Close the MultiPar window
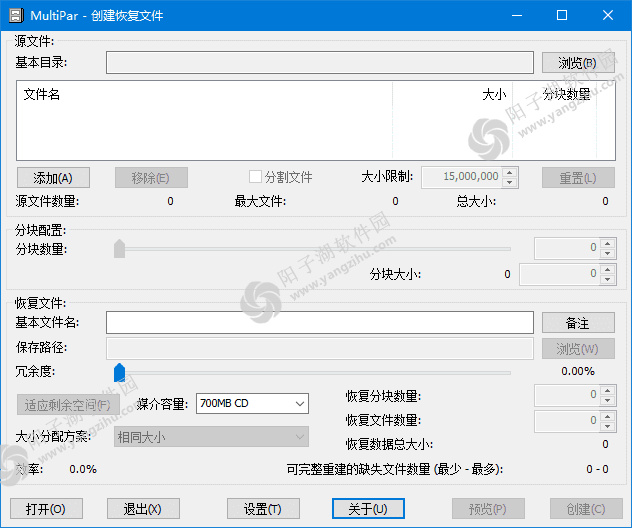The height and width of the screenshot is (528, 632). 608,15
